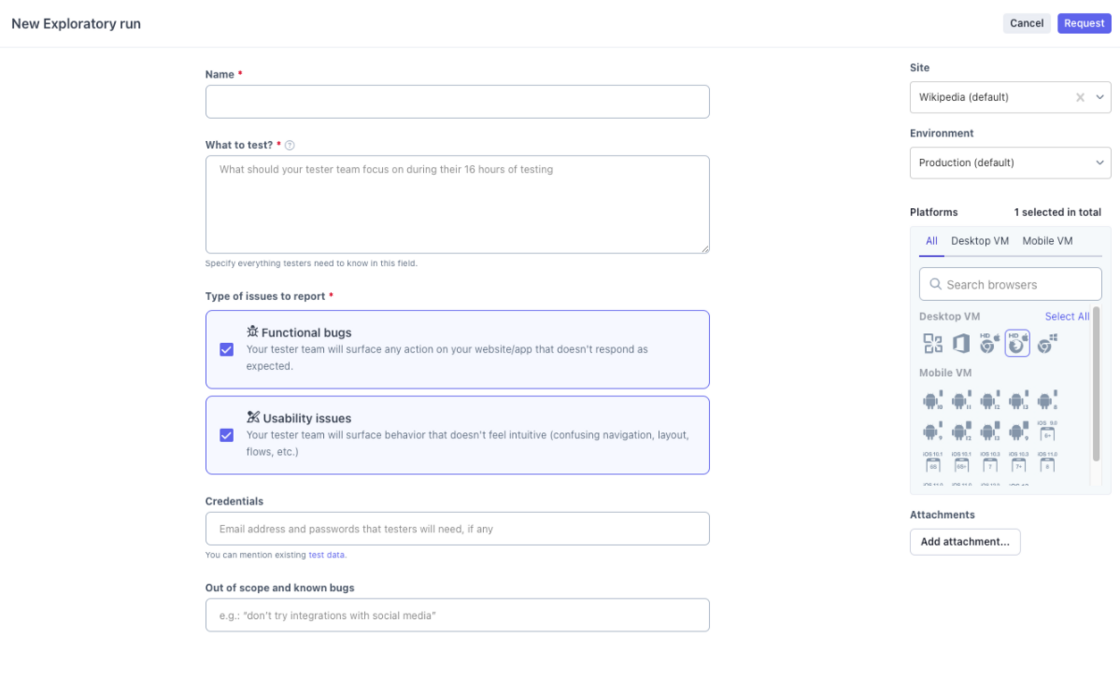Uncheck the Functional bugs option
The width and height of the screenshot is (1120, 694).
point(226,348)
